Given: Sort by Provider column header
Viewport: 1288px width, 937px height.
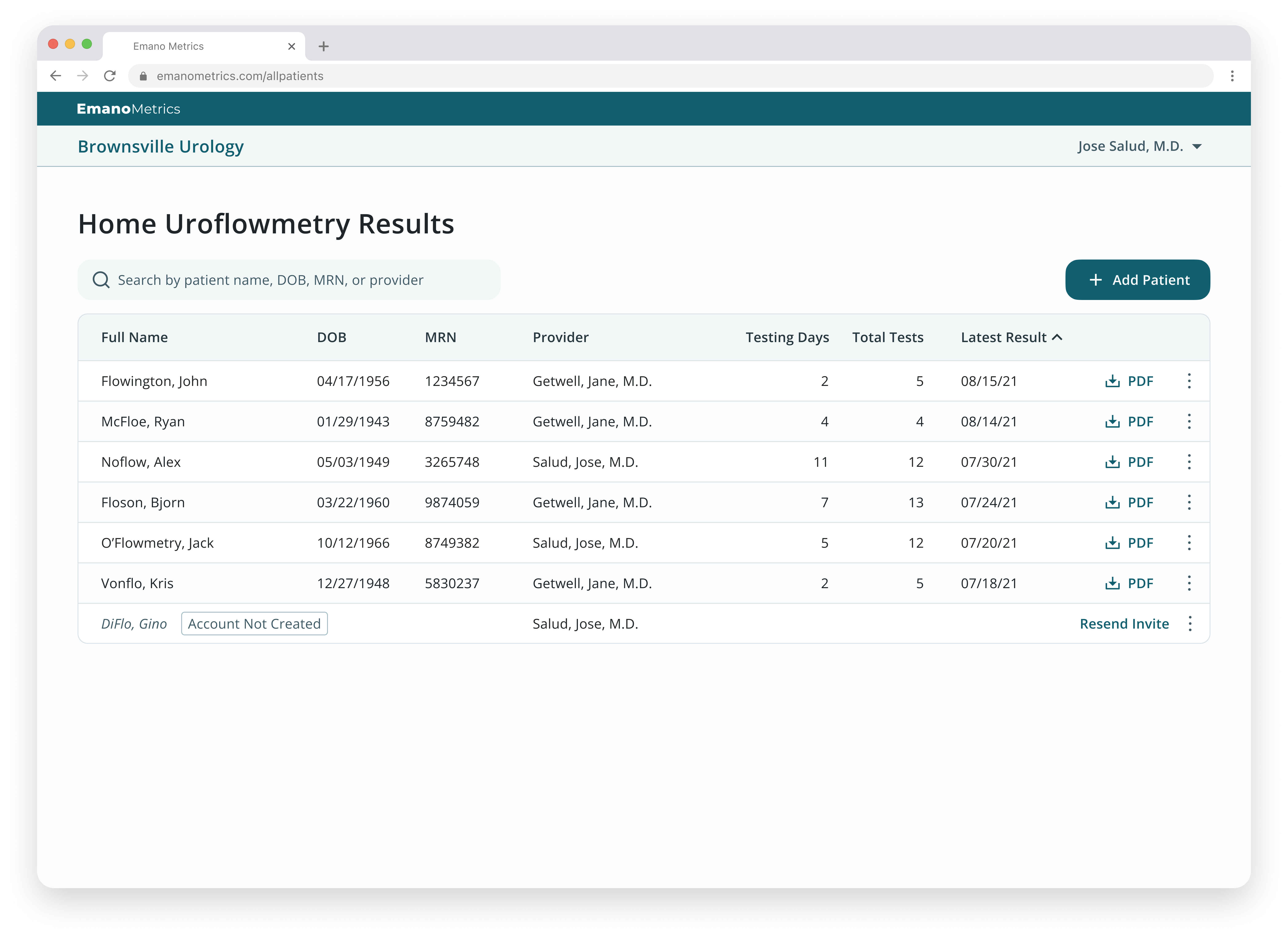Looking at the screenshot, I should (561, 337).
